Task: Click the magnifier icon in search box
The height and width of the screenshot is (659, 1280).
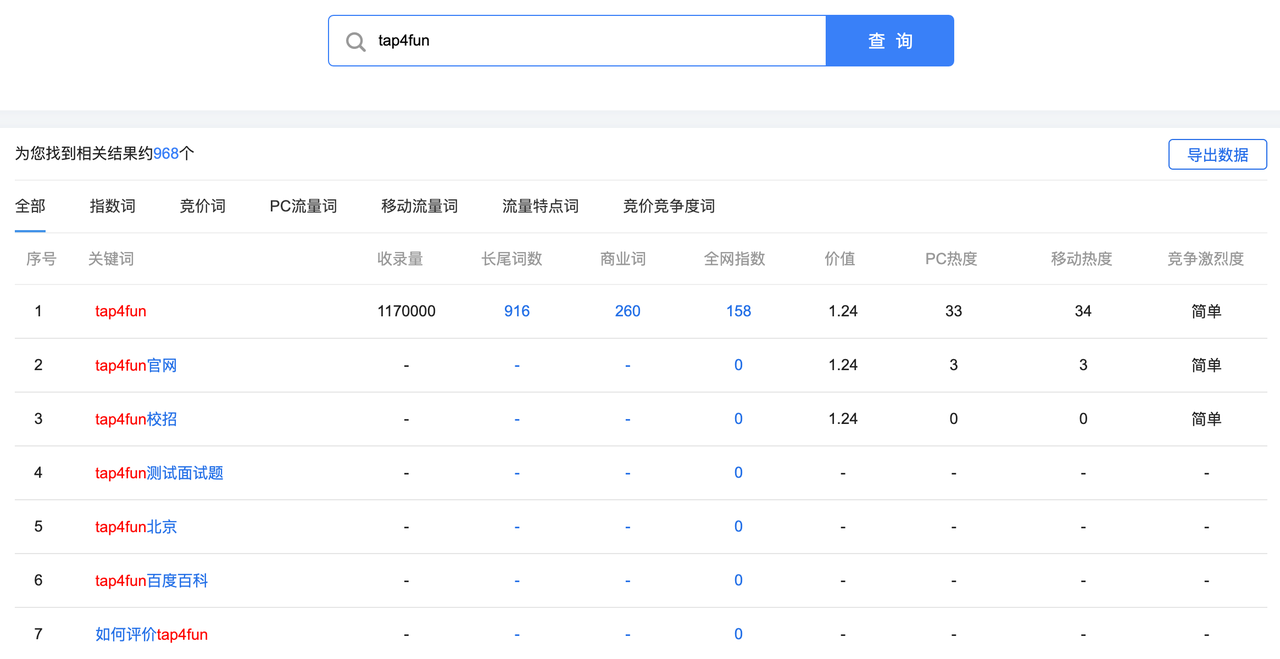Action: [x=355, y=42]
